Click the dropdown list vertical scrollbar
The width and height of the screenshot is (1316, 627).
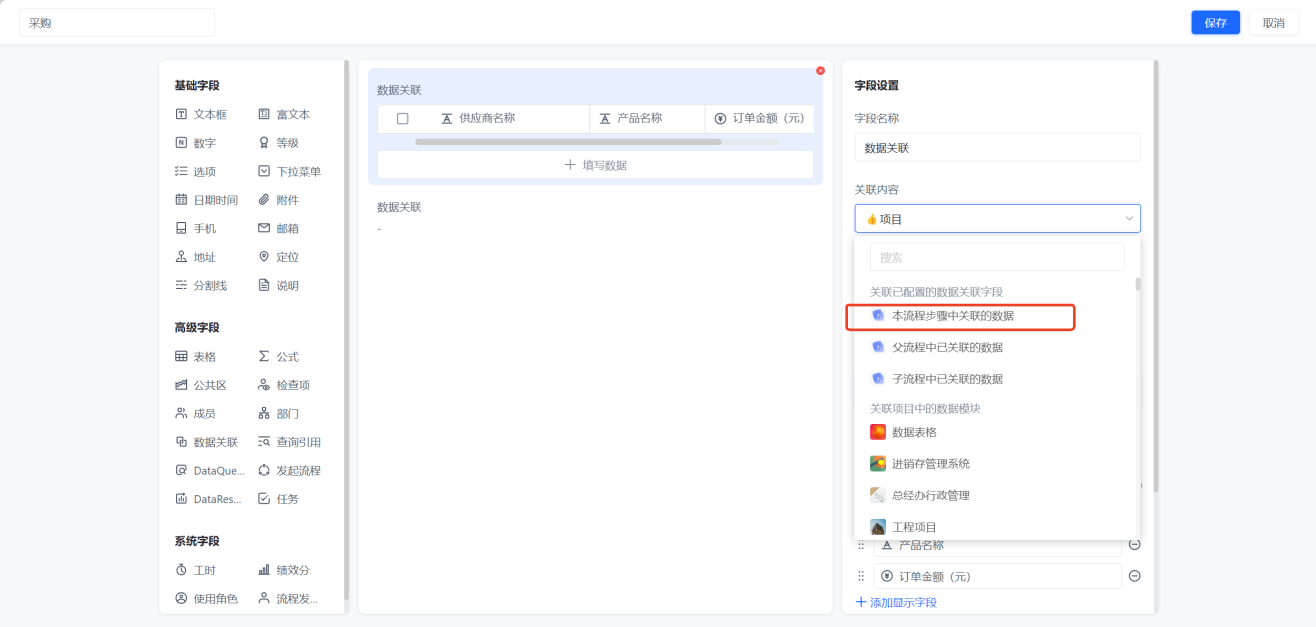[x=1138, y=284]
